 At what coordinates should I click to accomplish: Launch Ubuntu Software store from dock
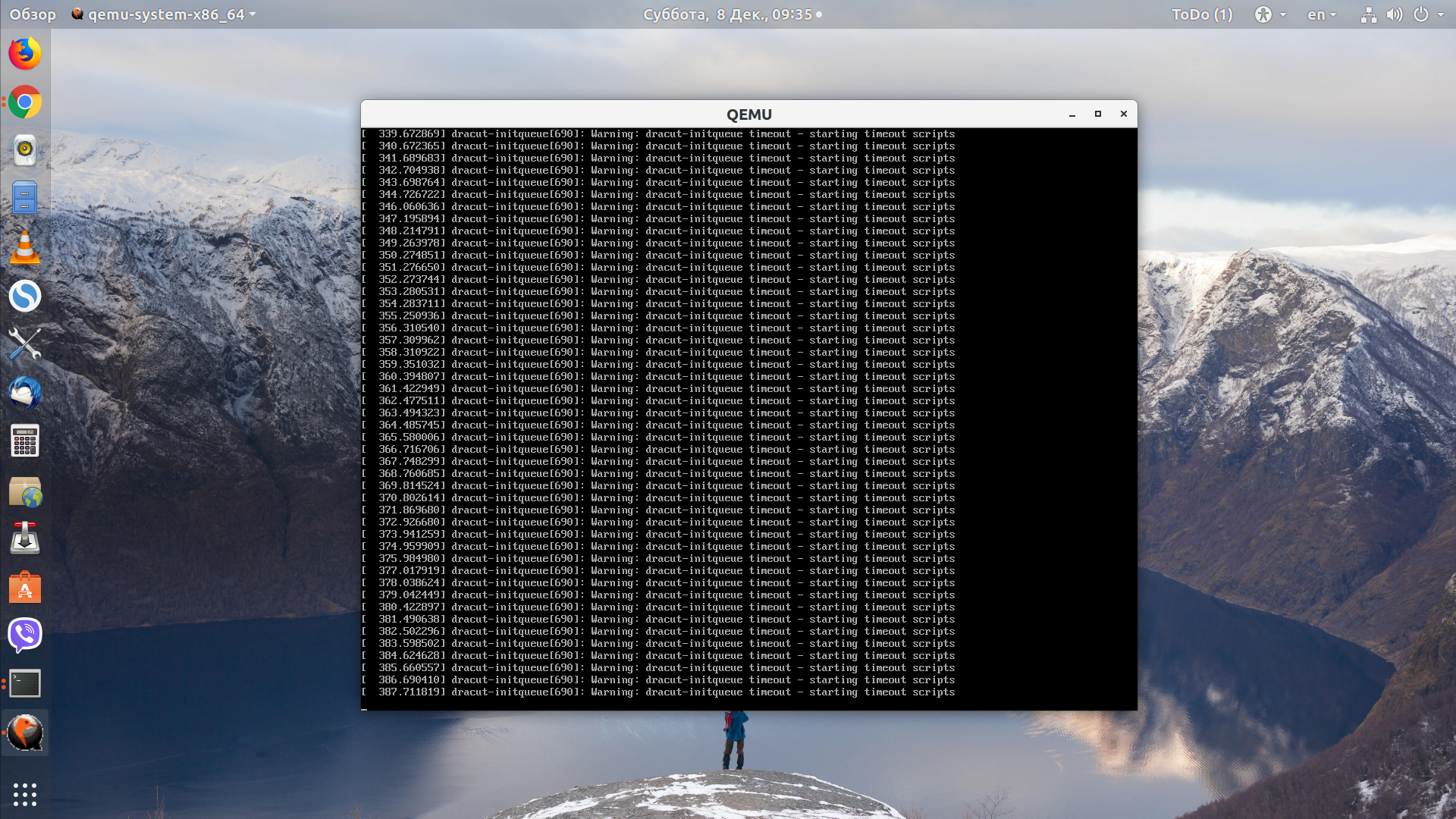pyautogui.click(x=25, y=587)
